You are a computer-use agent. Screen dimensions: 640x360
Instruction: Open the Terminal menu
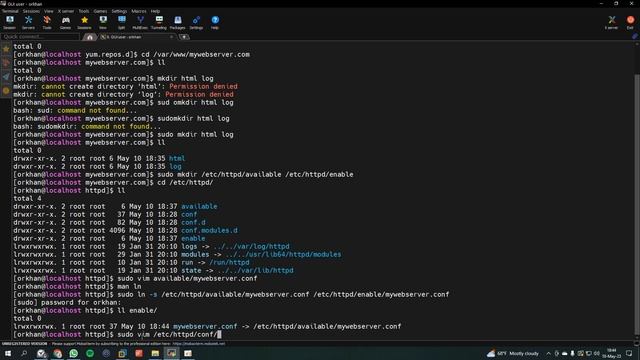tap(10, 11)
